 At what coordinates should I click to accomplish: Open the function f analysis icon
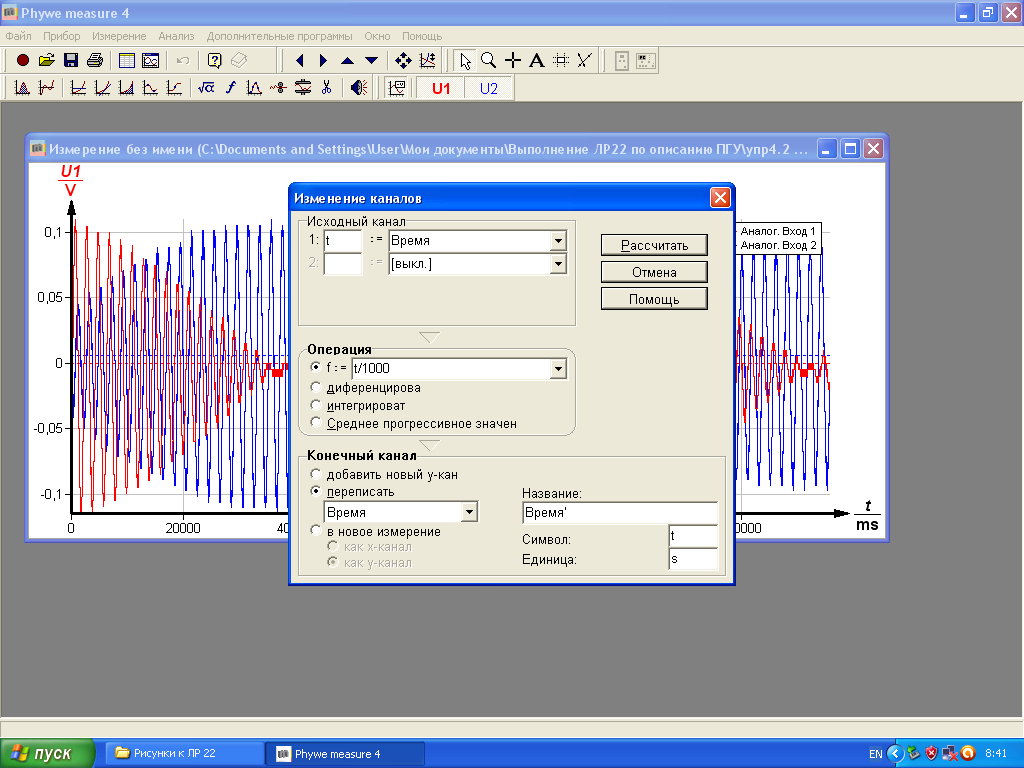point(230,88)
